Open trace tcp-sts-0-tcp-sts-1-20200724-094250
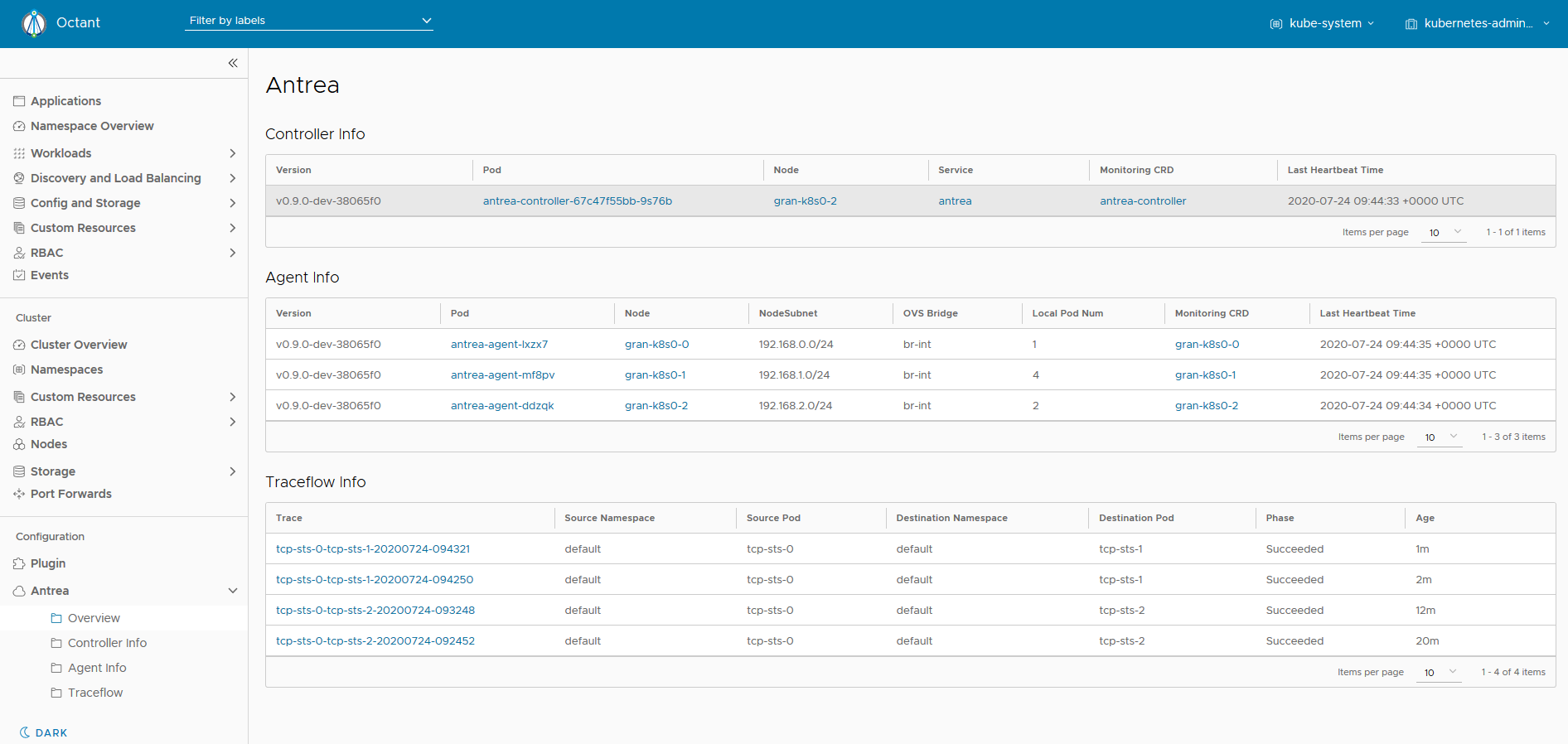 [x=375, y=580]
